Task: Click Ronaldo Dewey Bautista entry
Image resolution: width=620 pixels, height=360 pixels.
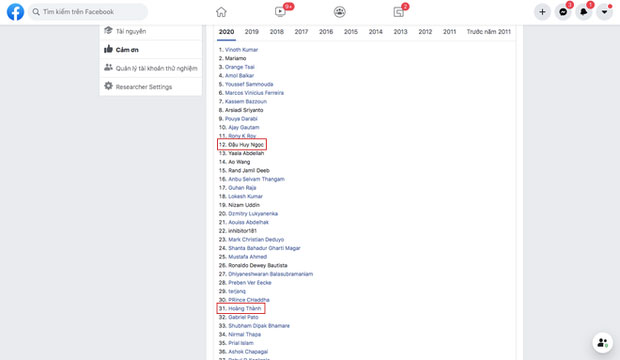Action: (x=257, y=265)
